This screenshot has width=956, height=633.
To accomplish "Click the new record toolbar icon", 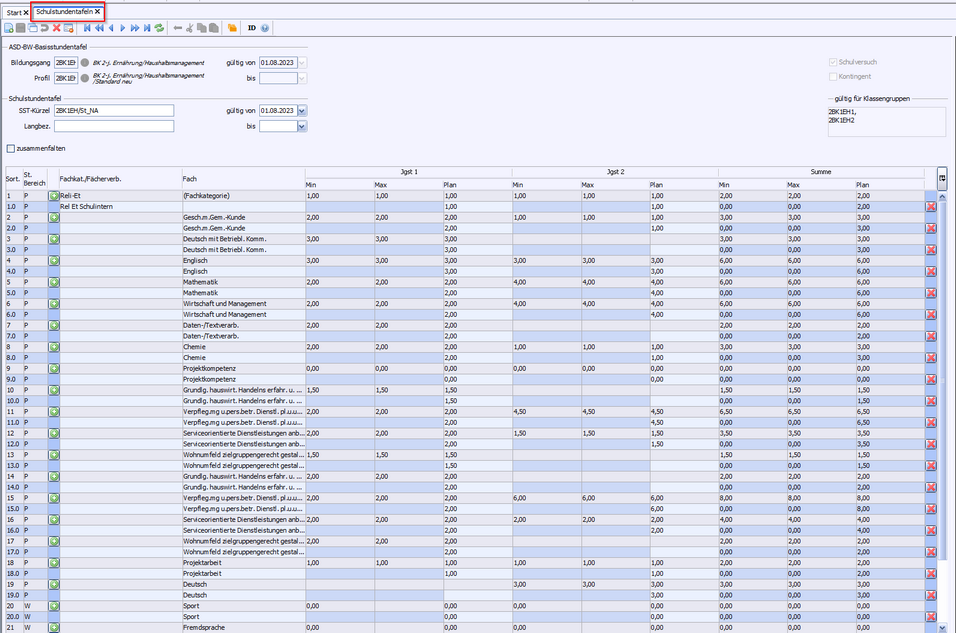I will pyautogui.click(x=9, y=28).
